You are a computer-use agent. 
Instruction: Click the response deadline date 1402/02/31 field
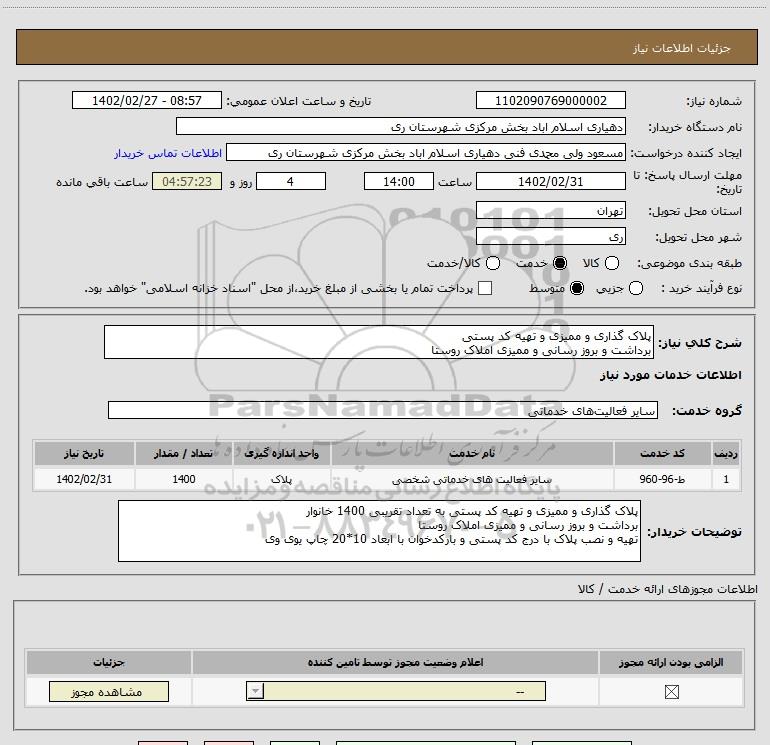tap(550, 181)
